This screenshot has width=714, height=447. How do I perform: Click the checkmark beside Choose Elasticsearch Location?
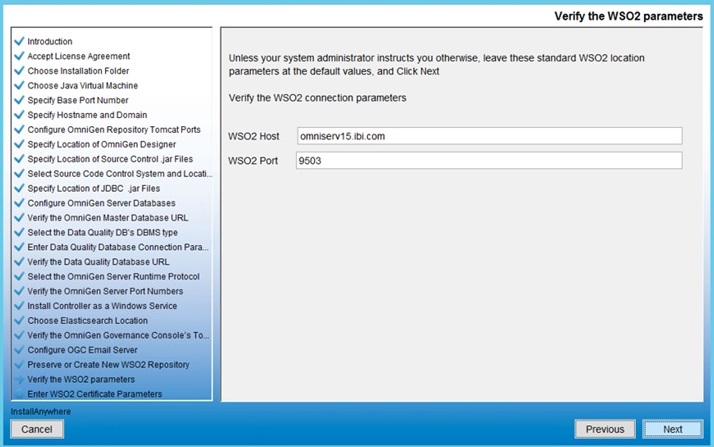pos(19,320)
